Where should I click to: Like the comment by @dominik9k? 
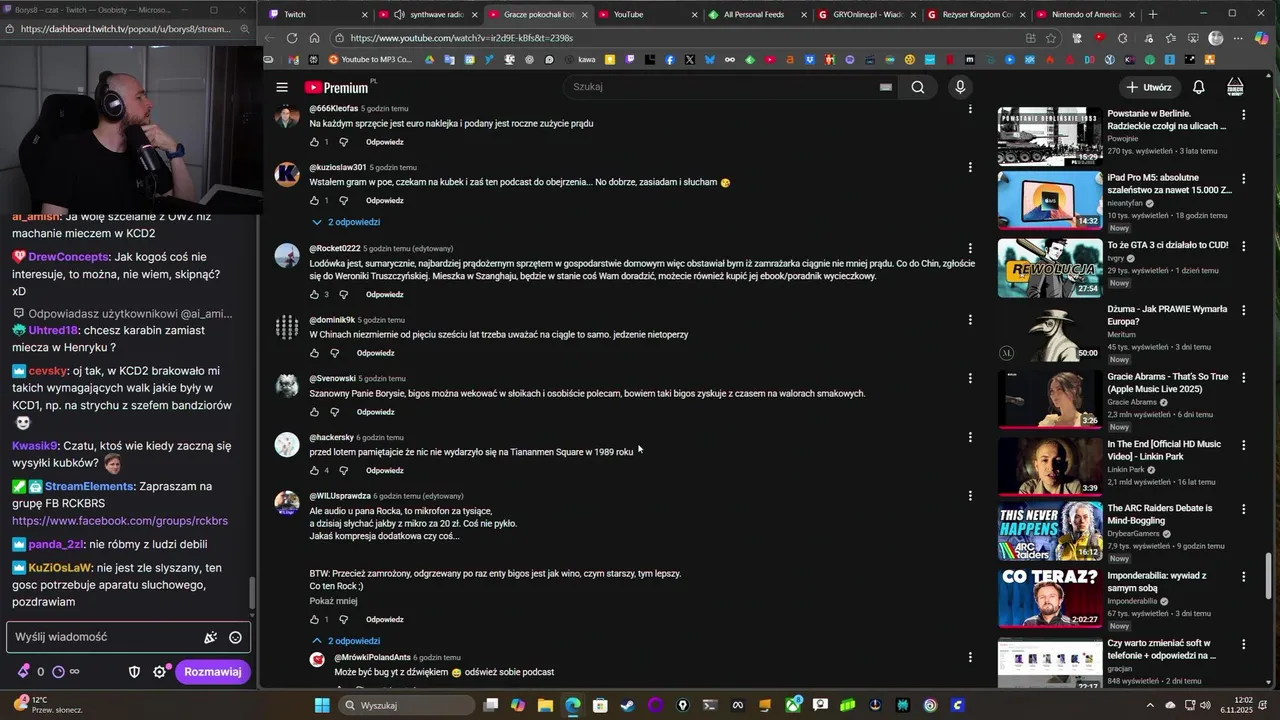(314, 353)
